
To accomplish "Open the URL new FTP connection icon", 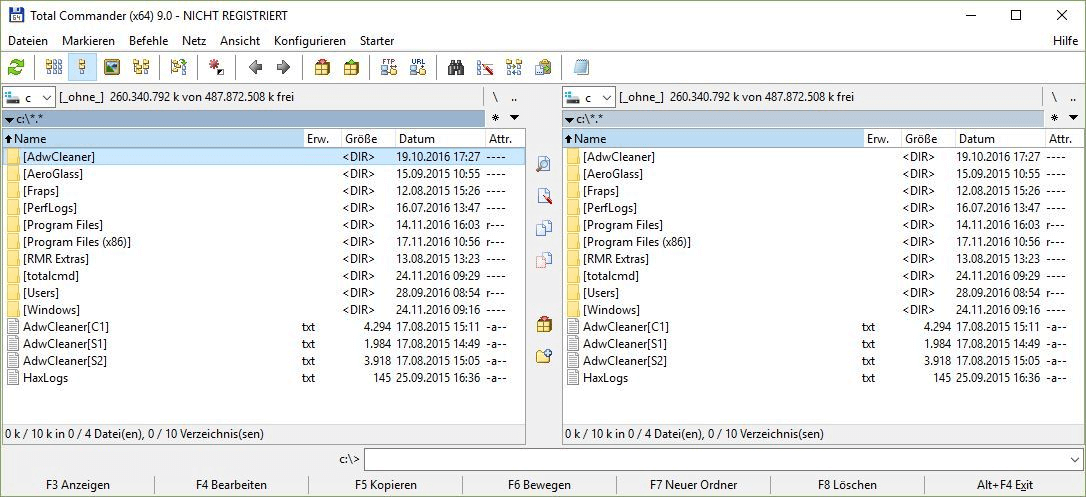I will coord(418,67).
